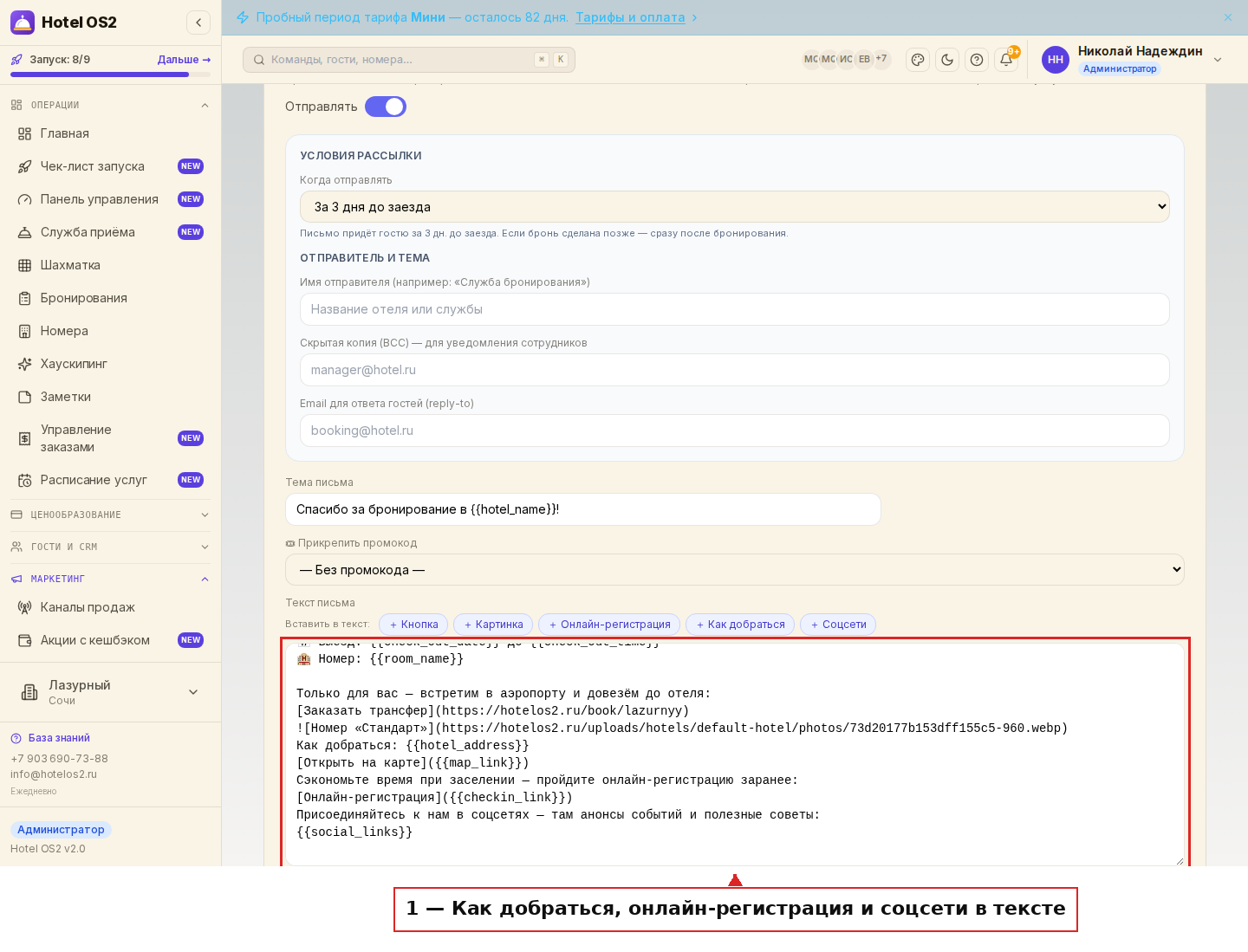
Task: Click the building icon for Номера
Action: (25, 331)
